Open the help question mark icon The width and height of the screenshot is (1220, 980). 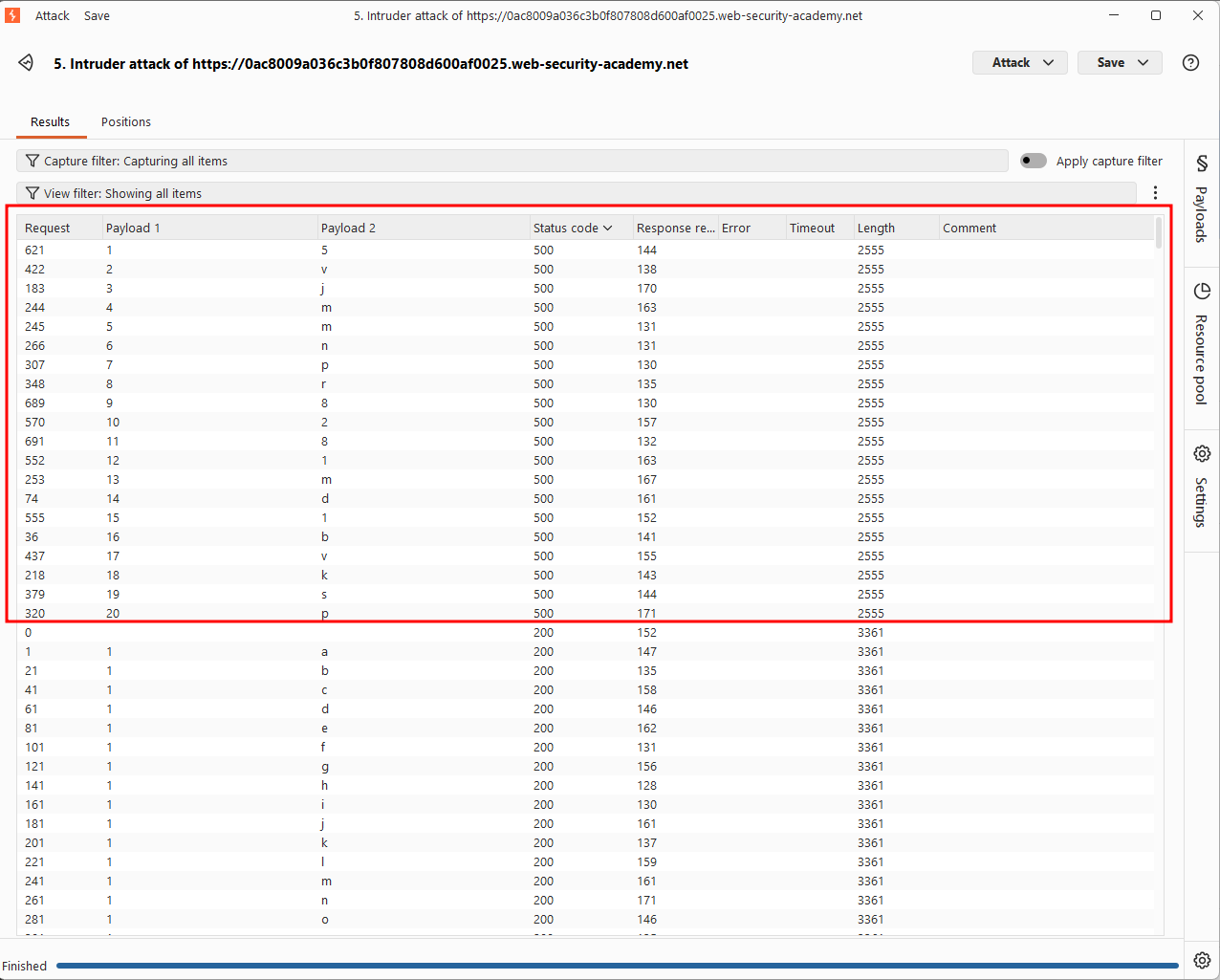coord(1190,63)
